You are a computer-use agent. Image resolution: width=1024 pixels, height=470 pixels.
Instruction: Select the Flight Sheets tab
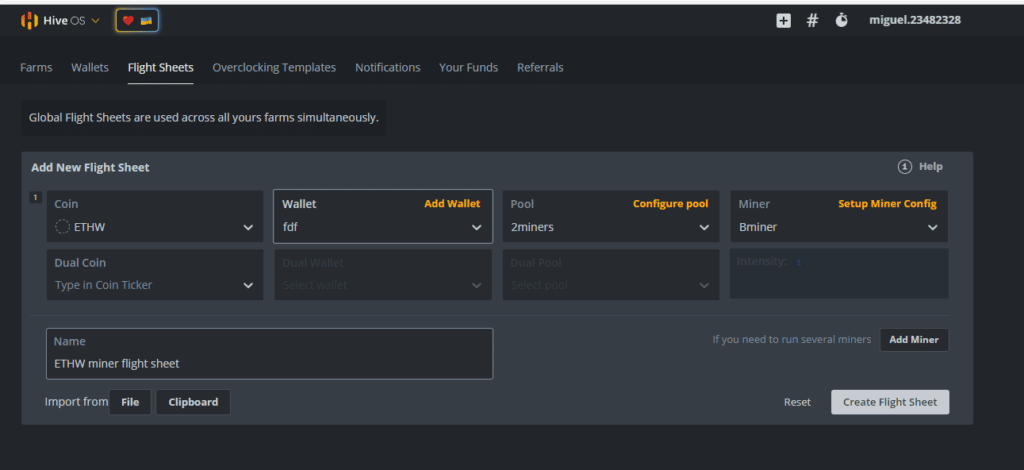pos(161,67)
